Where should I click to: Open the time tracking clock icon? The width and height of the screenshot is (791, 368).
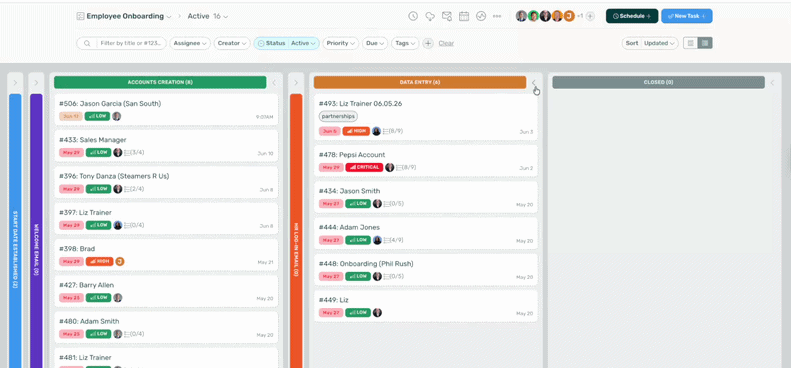click(413, 16)
